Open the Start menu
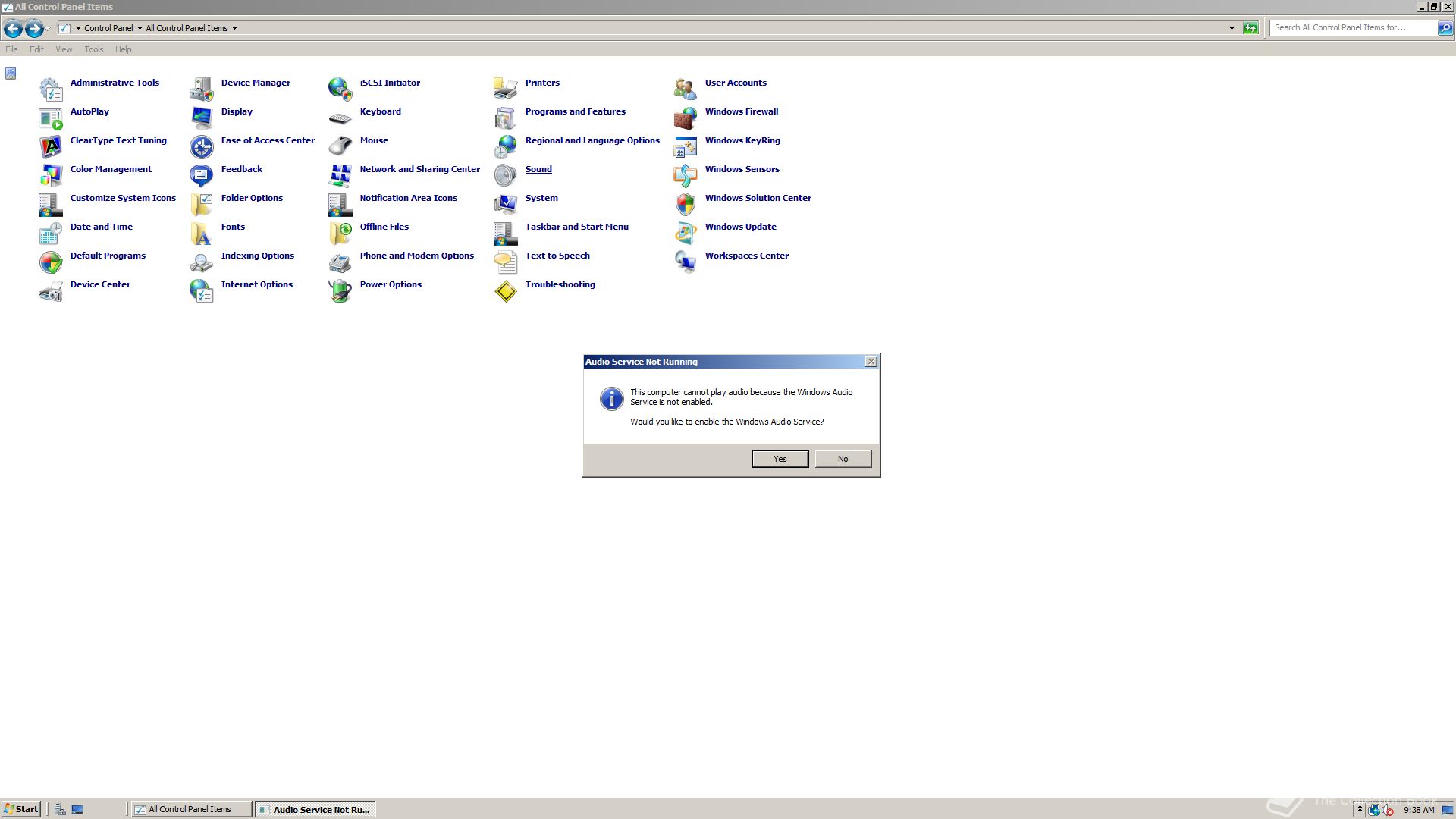 click(21, 809)
